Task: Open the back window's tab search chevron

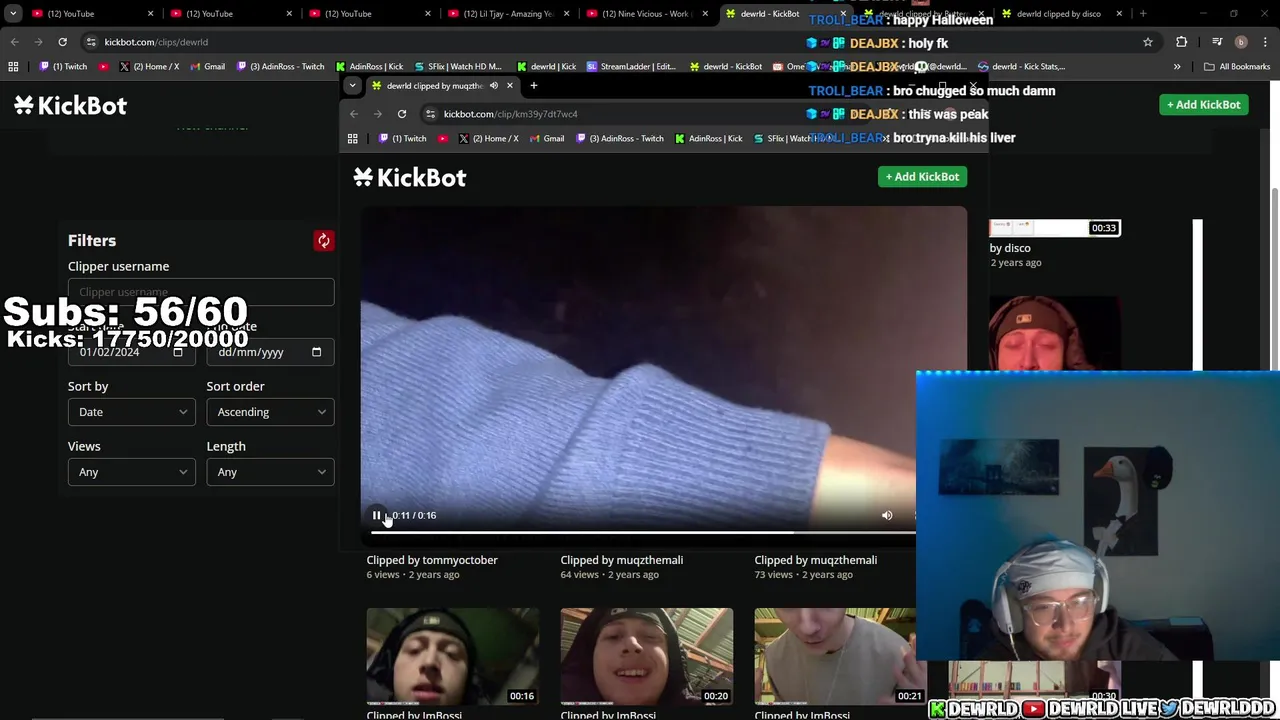Action: point(13,14)
